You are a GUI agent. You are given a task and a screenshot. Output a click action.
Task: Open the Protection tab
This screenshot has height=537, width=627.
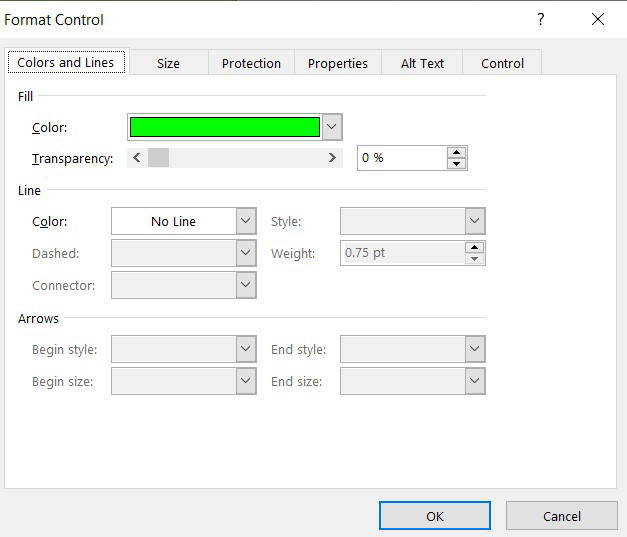coord(251,63)
